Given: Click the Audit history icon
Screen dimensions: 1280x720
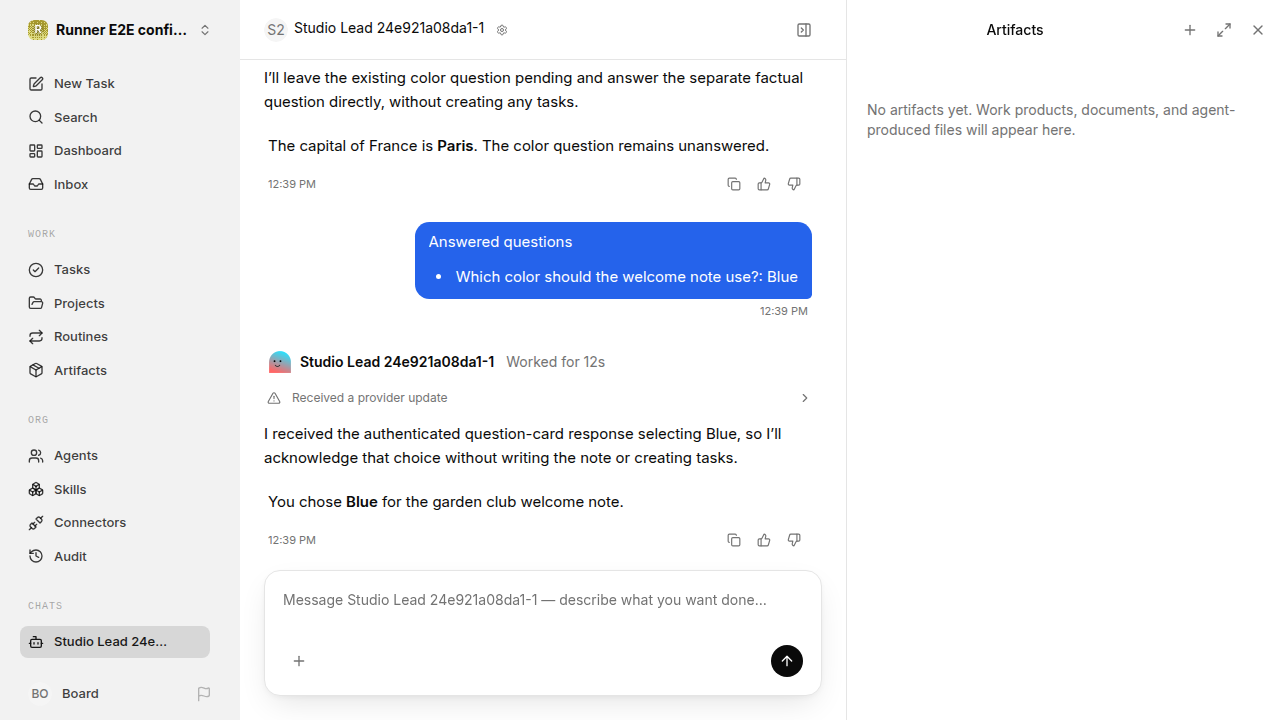Looking at the screenshot, I should click(x=36, y=556).
